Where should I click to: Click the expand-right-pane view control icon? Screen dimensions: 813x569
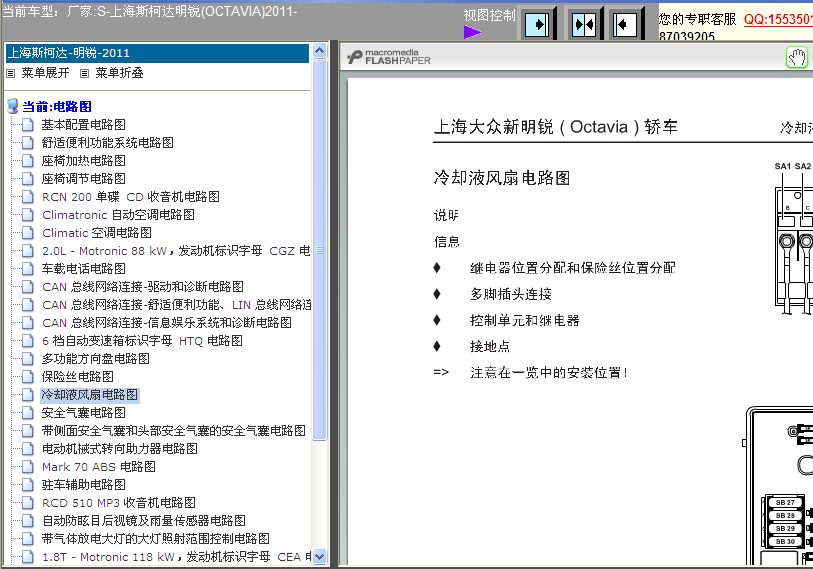(537, 24)
